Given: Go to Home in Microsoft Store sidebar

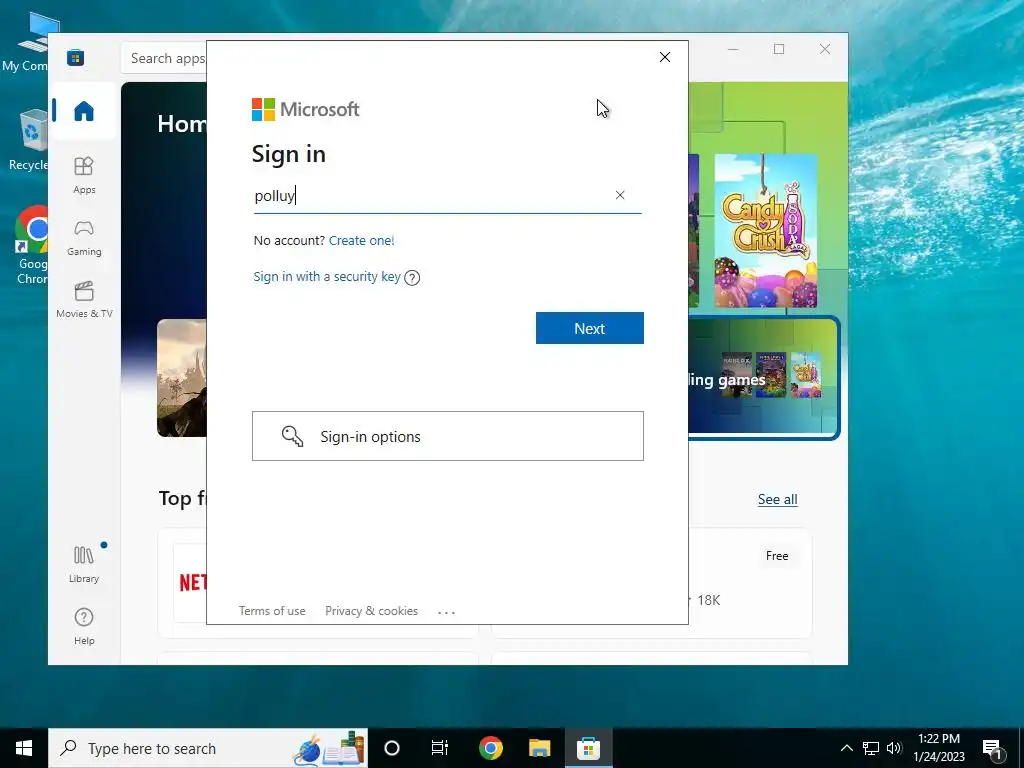Looking at the screenshot, I should tap(84, 111).
